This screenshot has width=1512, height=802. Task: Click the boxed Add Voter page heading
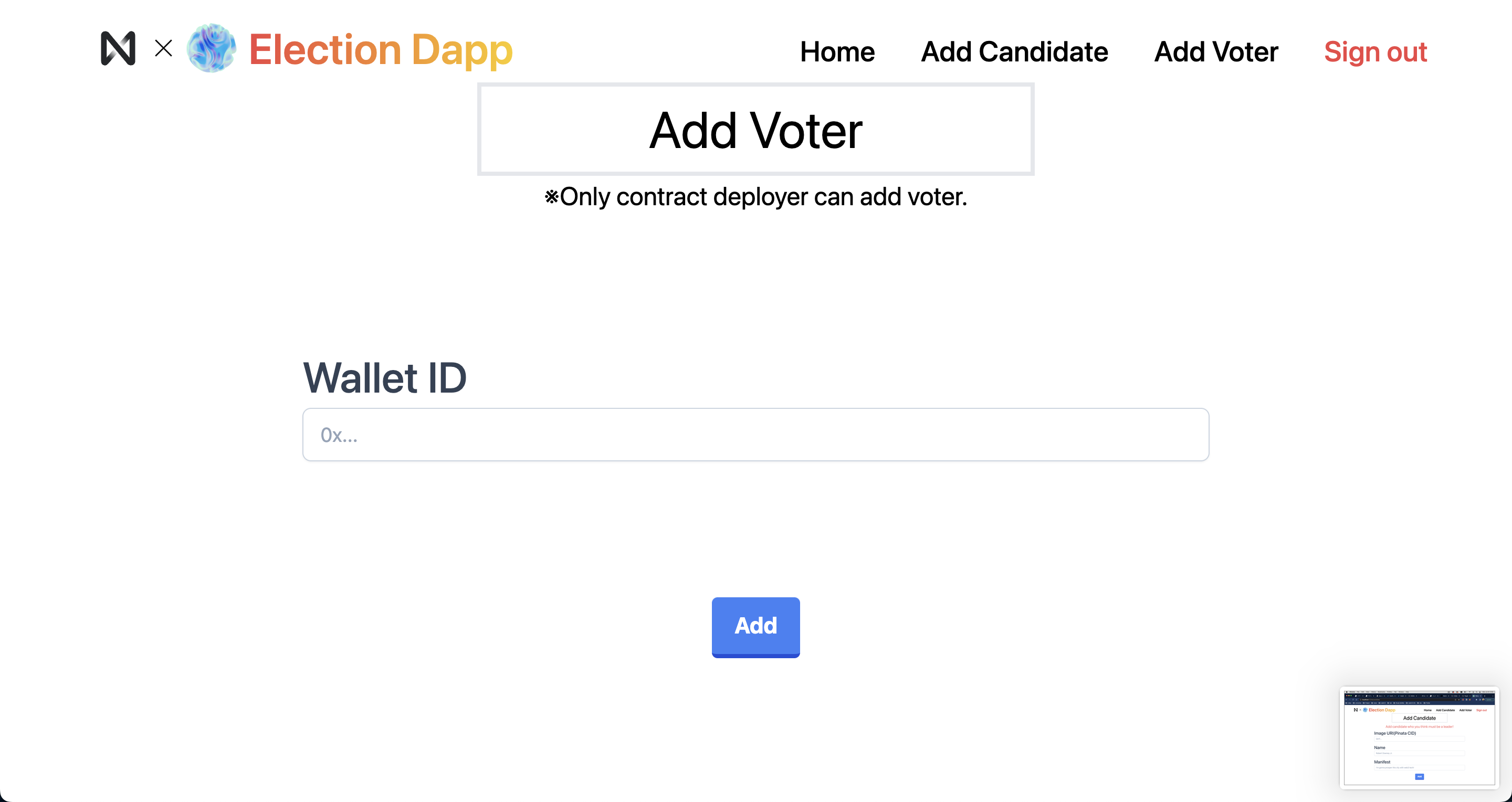pos(756,129)
